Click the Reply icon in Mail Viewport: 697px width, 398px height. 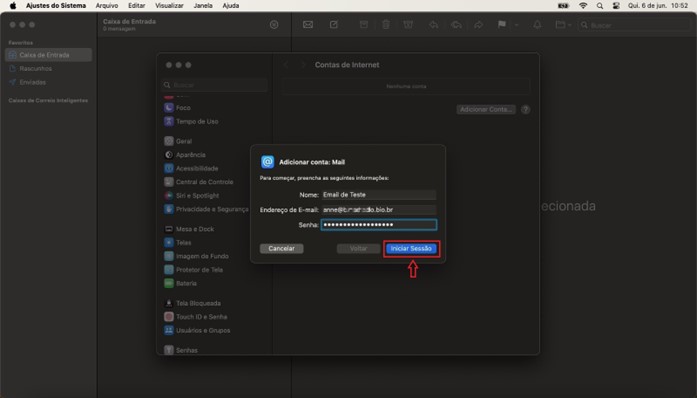tap(433, 25)
